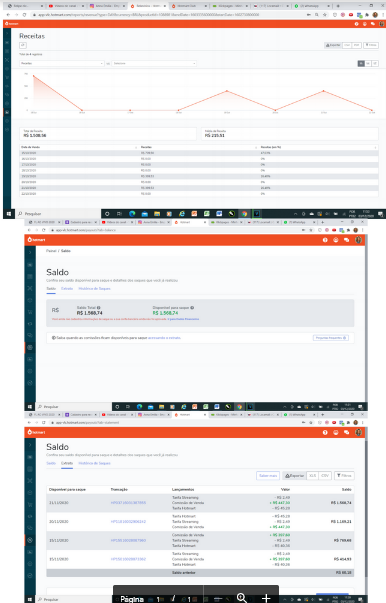The image size is (386, 603).
Task: Follow the acessando o extrato link
Action: tap(164, 338)
